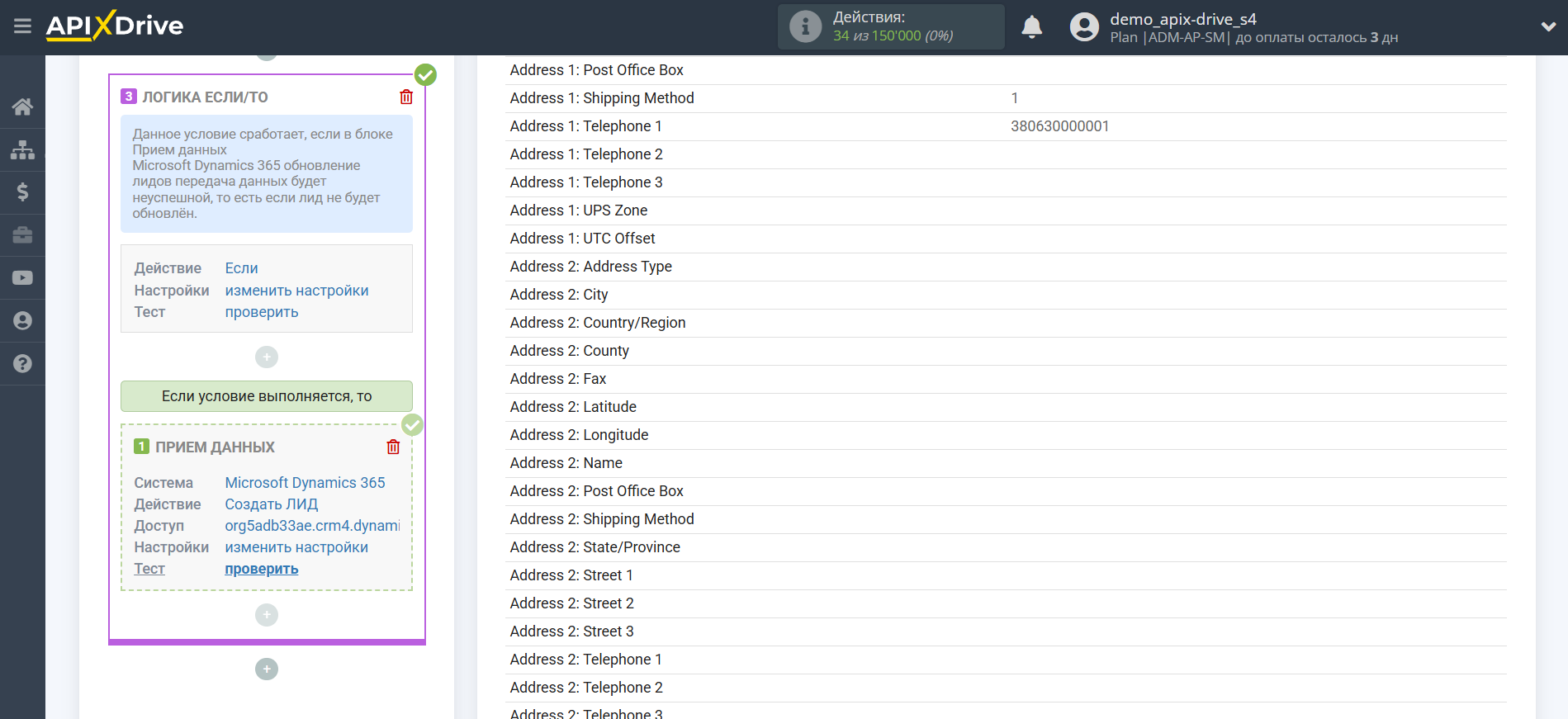Click 'Если условие выполняется, то' button

(267, 396)
